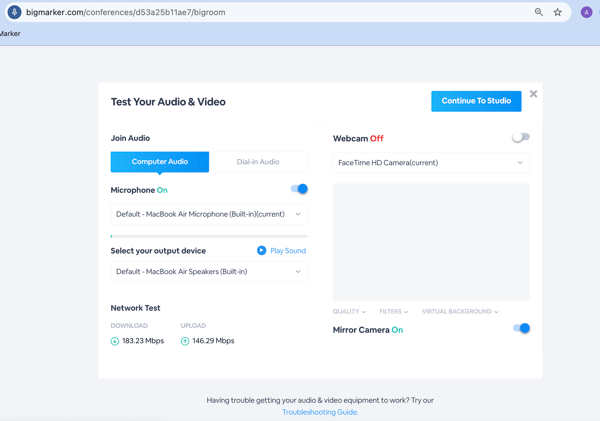Disable the Mirror Camera toggle
The image size is (600, 421).
(x=521, y=328)
